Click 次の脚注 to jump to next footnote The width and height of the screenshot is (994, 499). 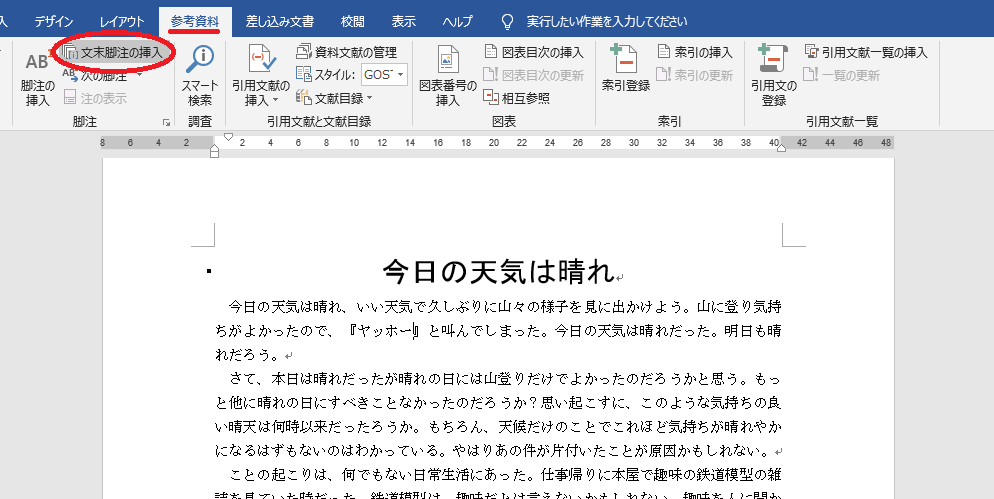coord(96,76)
